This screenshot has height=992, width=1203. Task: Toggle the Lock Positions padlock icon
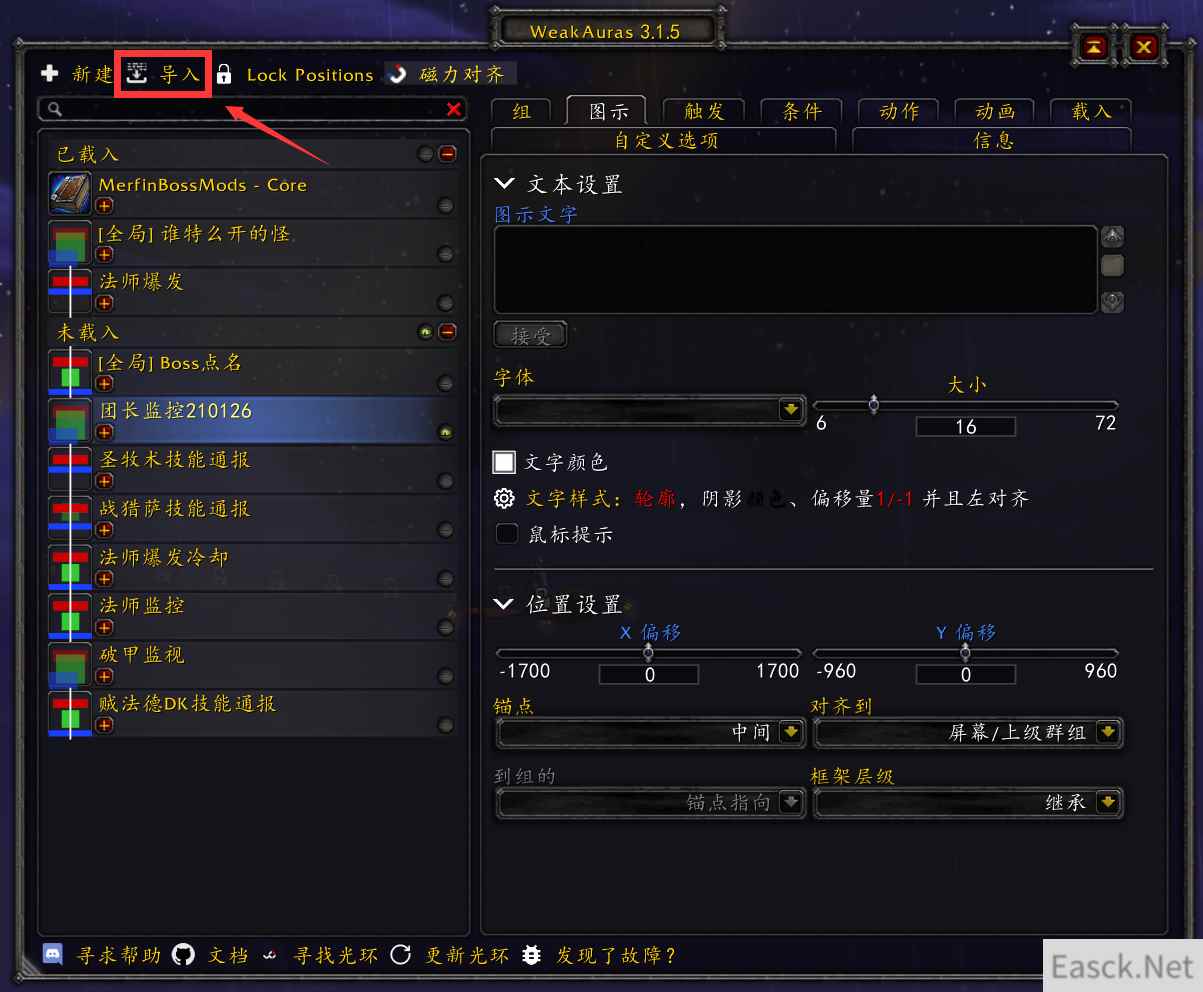(224, 74)
